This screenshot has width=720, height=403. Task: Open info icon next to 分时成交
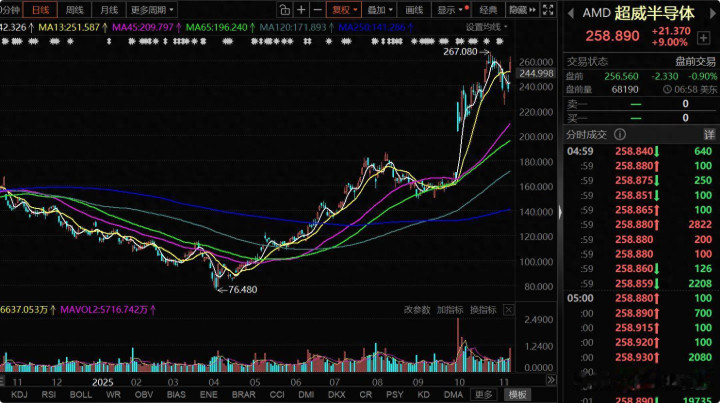click(x=620, y=134)
